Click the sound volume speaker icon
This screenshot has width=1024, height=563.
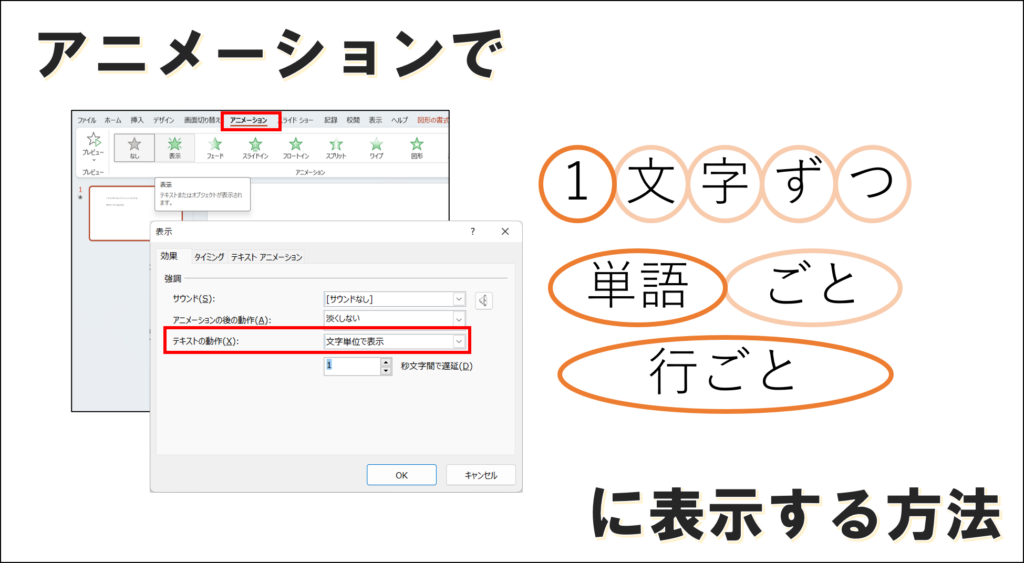[484, 299]
